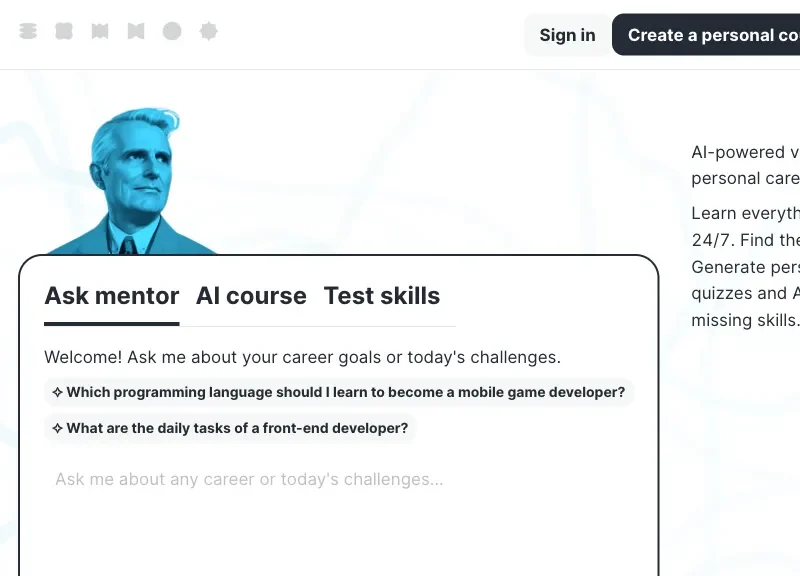Click the rounded-square shape icon in header

point(64,31)
